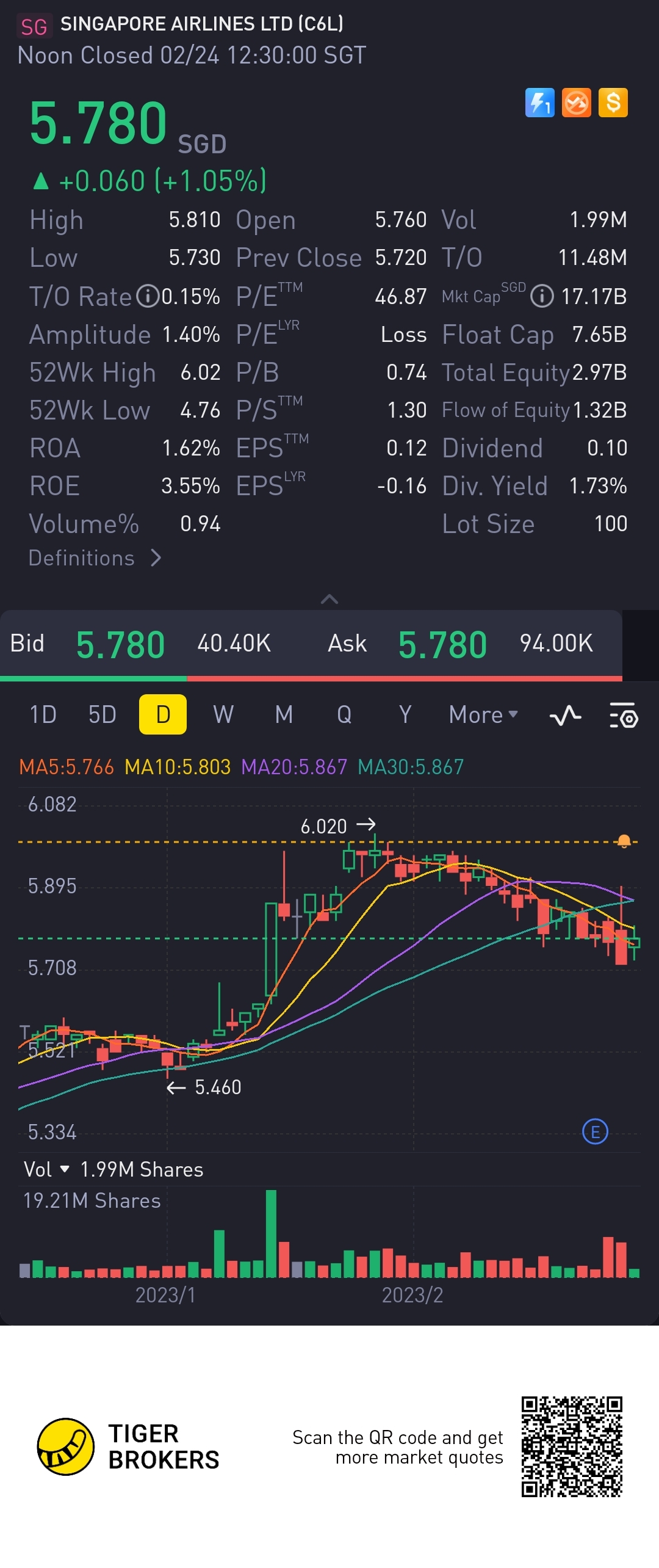Tap the EPS LYR value -0.16
Image resolution: width=659 pixels, height=1568 pixels.
[x=402, y=486]
